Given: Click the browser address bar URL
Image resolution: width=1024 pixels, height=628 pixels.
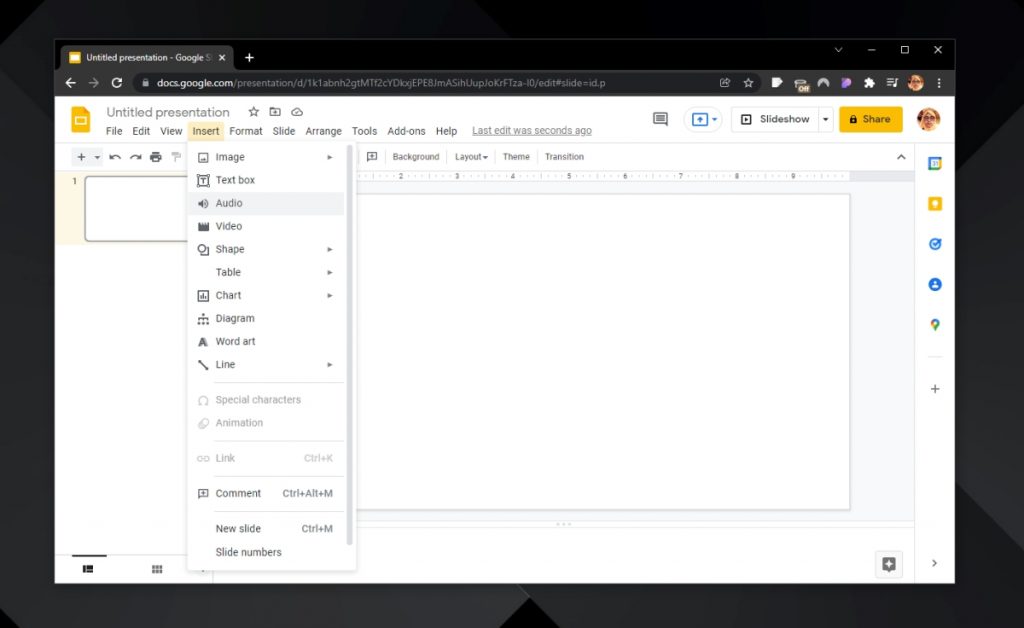Looking at the screenshot, I should coord(381,83).
